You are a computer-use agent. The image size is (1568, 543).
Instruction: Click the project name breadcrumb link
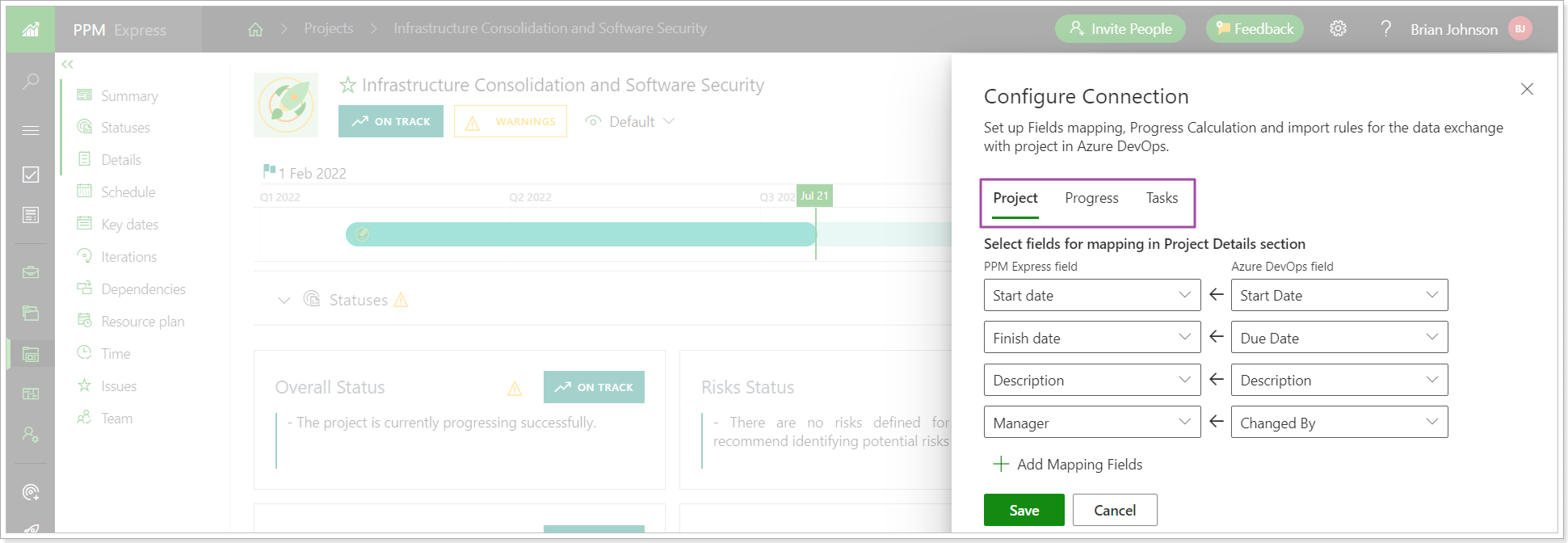tap(550, 28)
